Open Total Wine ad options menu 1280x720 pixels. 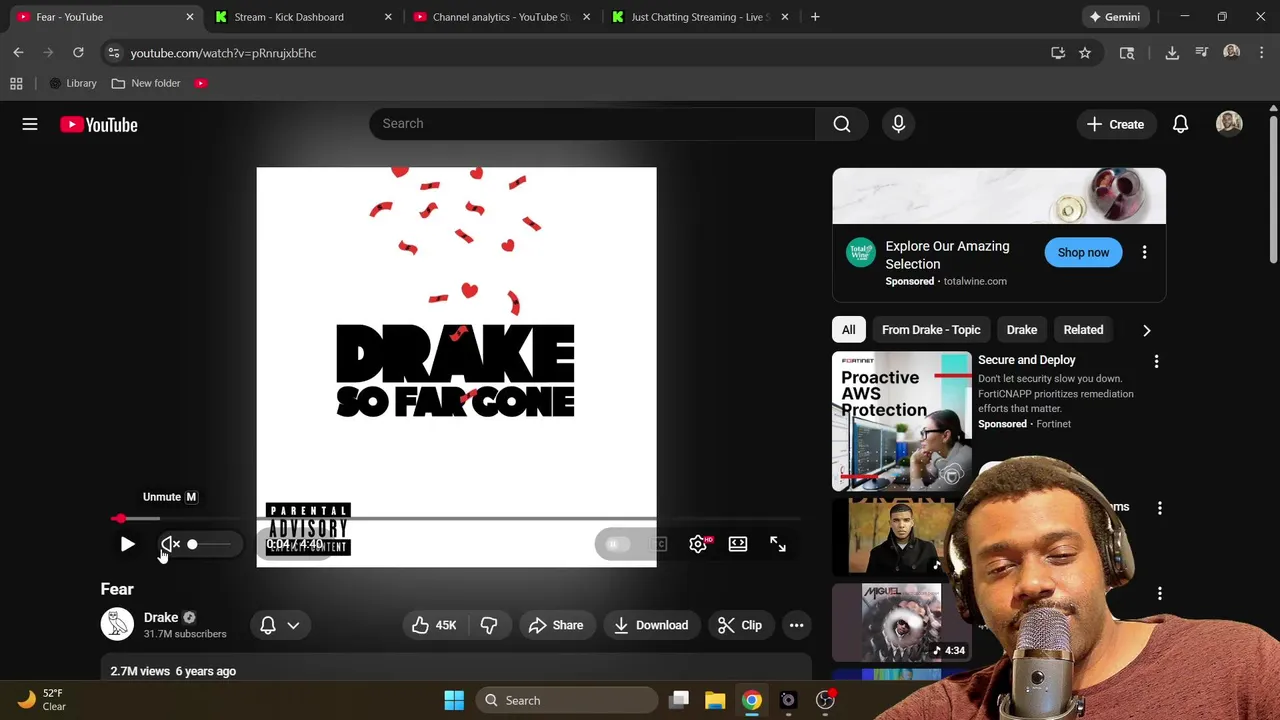tap(1145, 253)
